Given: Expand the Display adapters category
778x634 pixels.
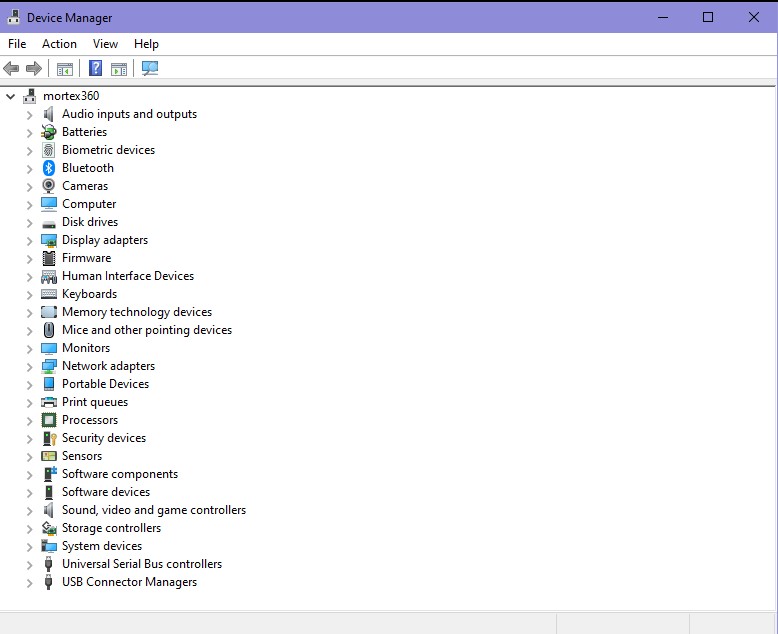Looking at the screenshot, I should [x=29, y=240].
